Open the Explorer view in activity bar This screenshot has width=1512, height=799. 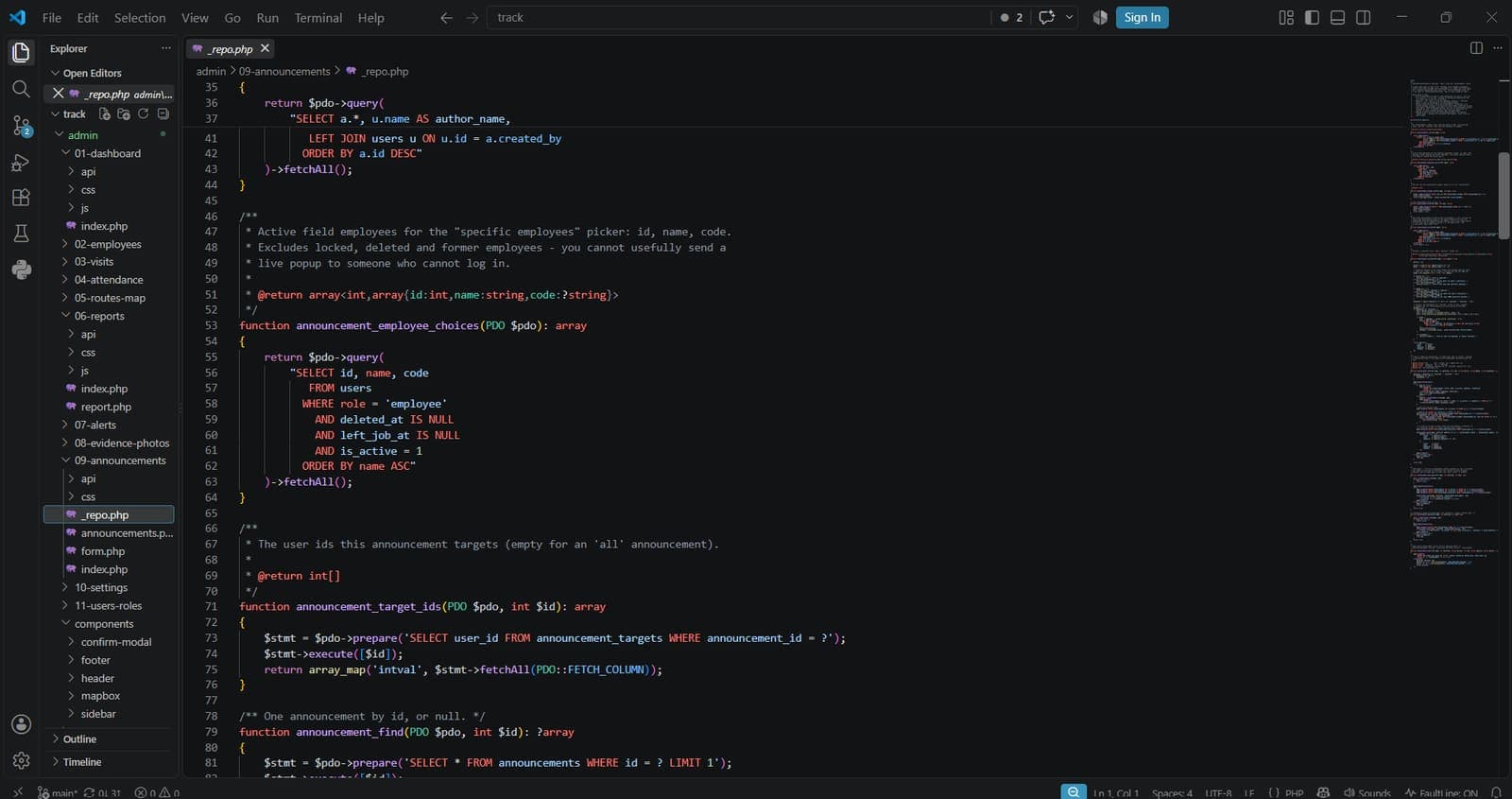[x=21, y=53]
